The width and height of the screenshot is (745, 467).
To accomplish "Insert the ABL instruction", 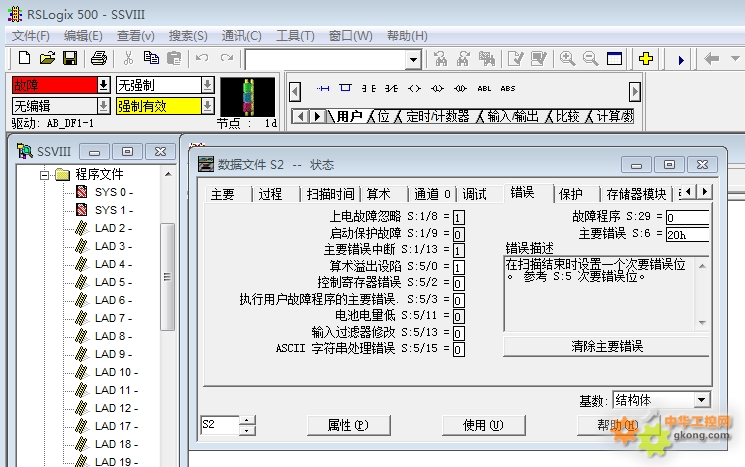I will coord(484,88).
